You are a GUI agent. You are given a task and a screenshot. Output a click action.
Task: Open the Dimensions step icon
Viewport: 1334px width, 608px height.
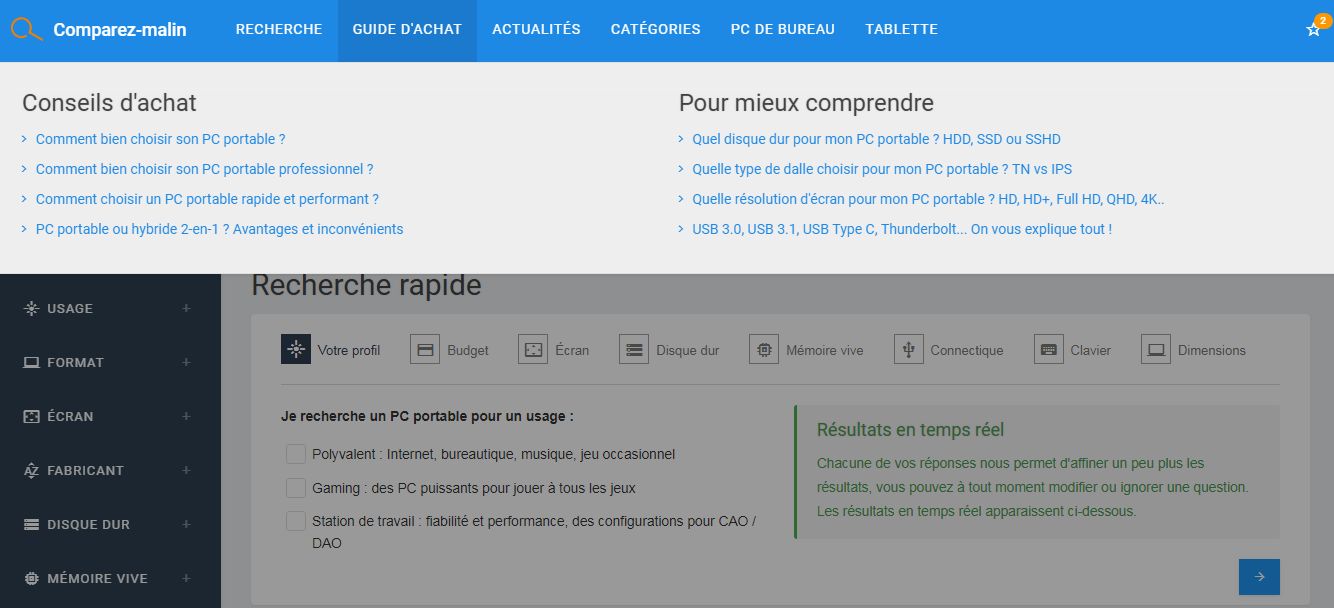pyautogui.click(x=1157, y=349)
